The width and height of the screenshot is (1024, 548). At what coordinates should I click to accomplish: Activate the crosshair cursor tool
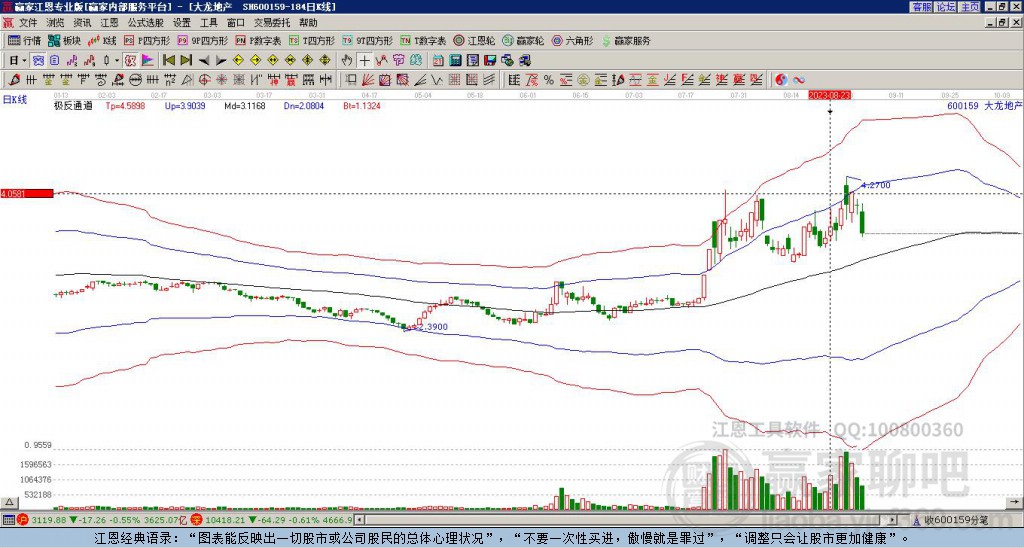(364, 61)
